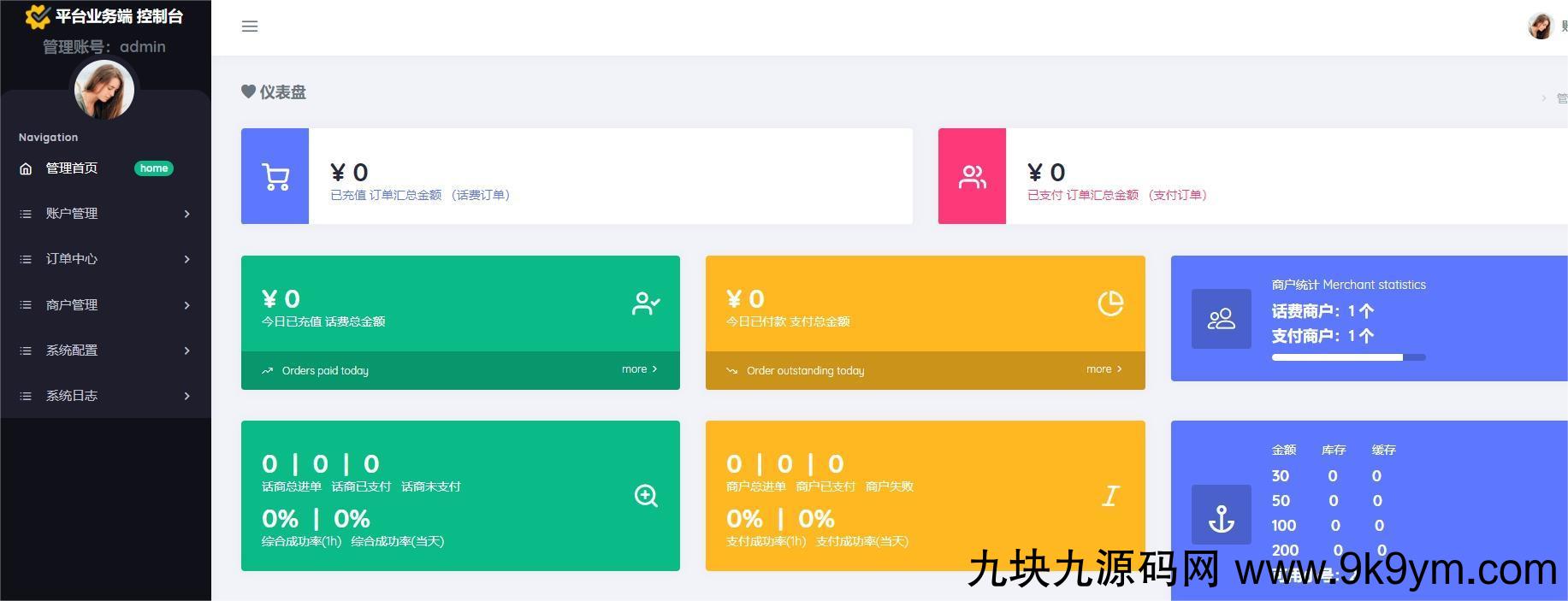Click 已支付 订单汇总金额 (支付订单) label
The height and width of the screenshot is (601, 1568).
tap(1117, 195)
